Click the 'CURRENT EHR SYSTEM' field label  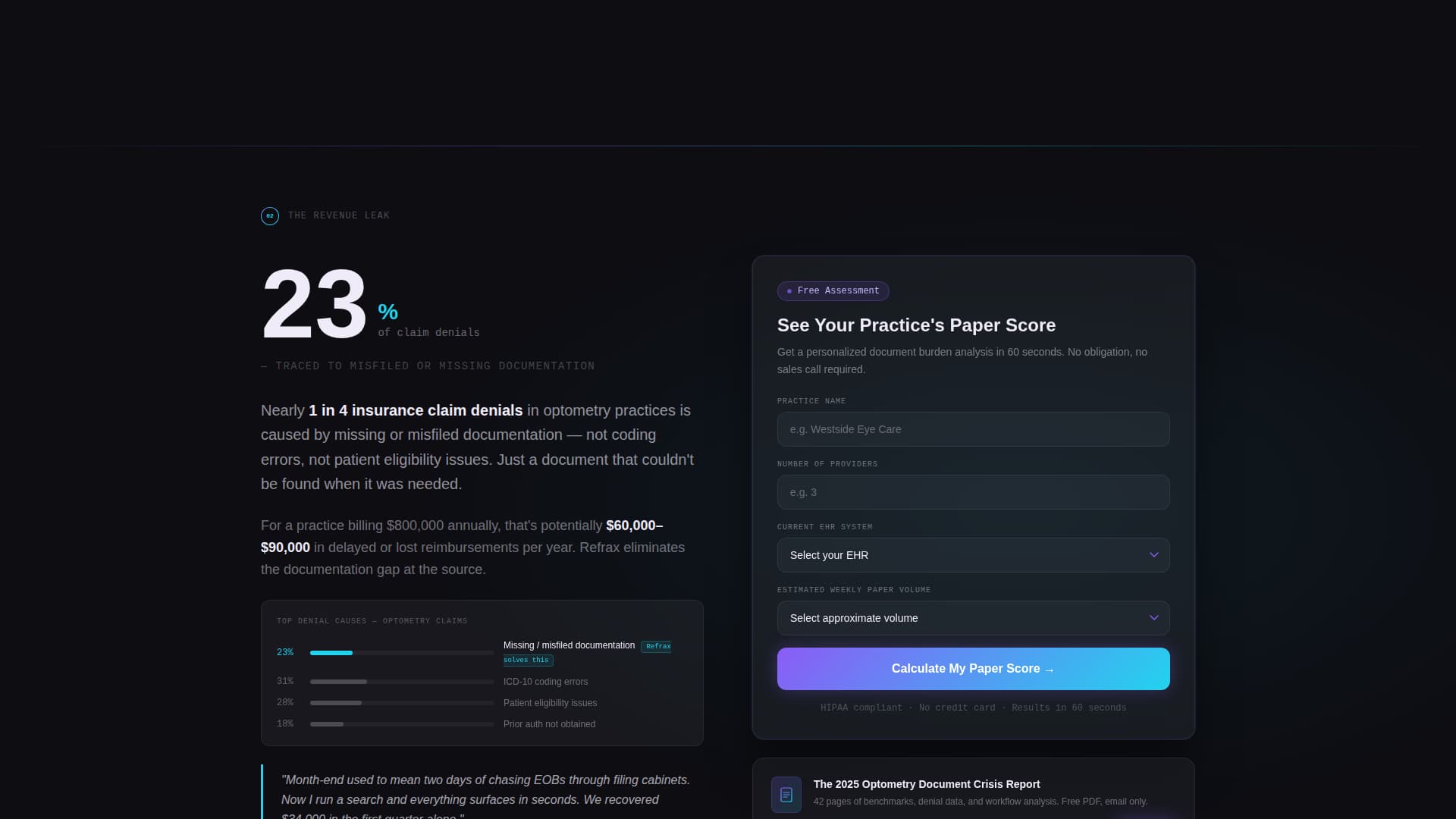coord(824,527)
